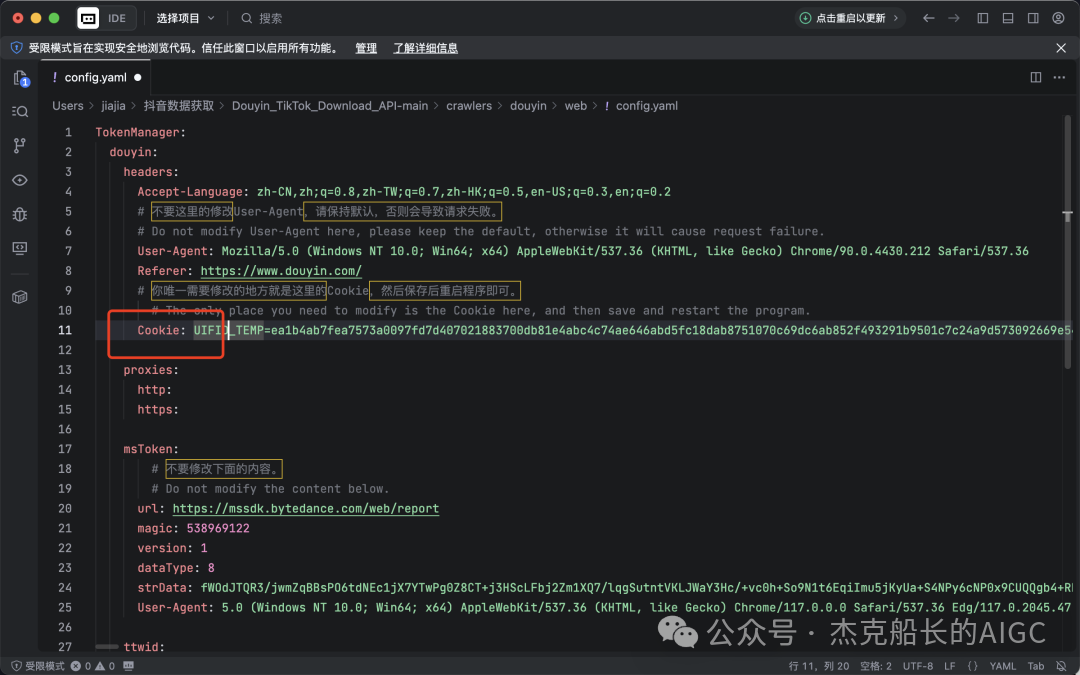The width and height of the screenshot is (1080, 675).
Task: Click line number 11 in gutter
Action: (x=65, y=330)
